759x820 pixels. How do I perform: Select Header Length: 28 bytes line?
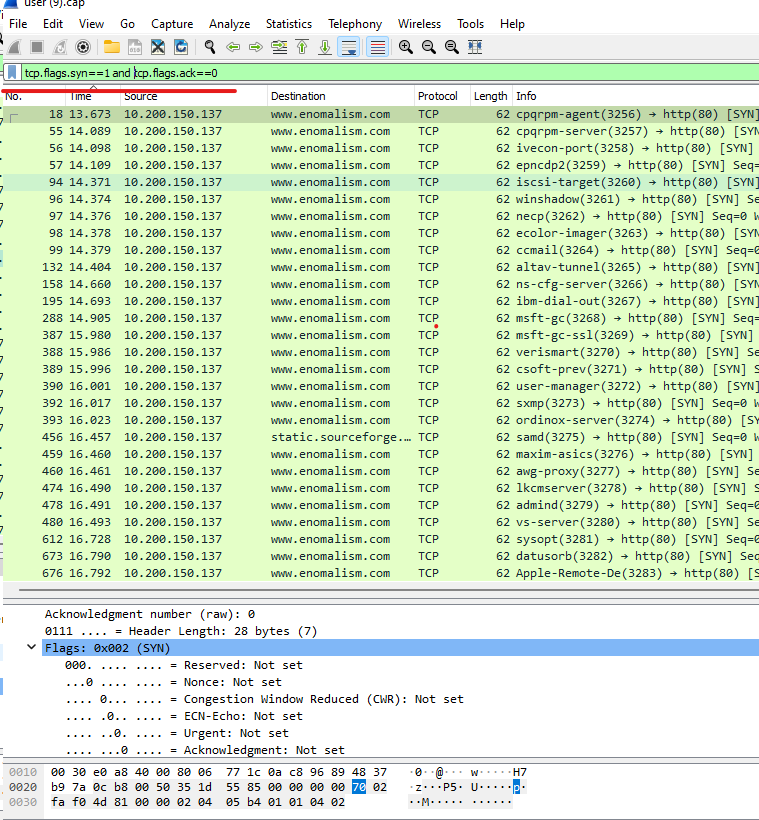tap(181, 631)
